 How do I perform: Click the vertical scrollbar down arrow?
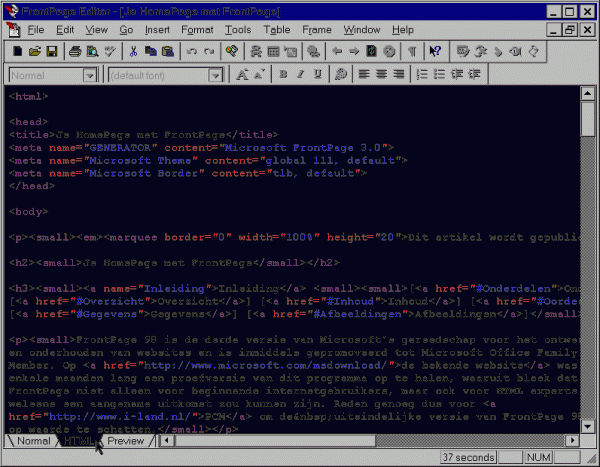[587, 426]
